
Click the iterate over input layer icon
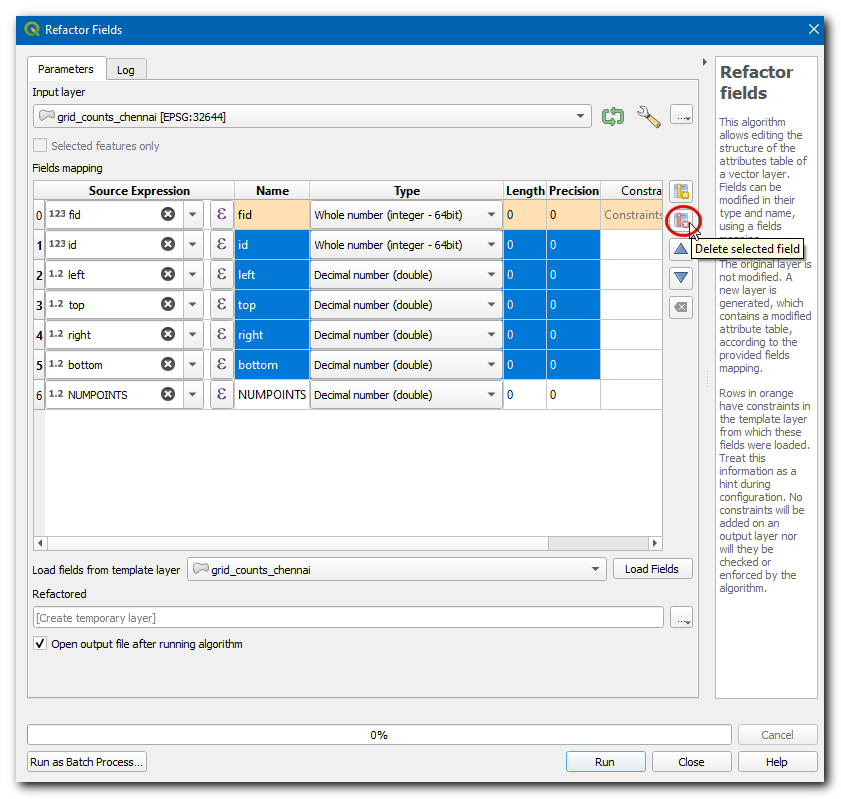tap(613, 117)
